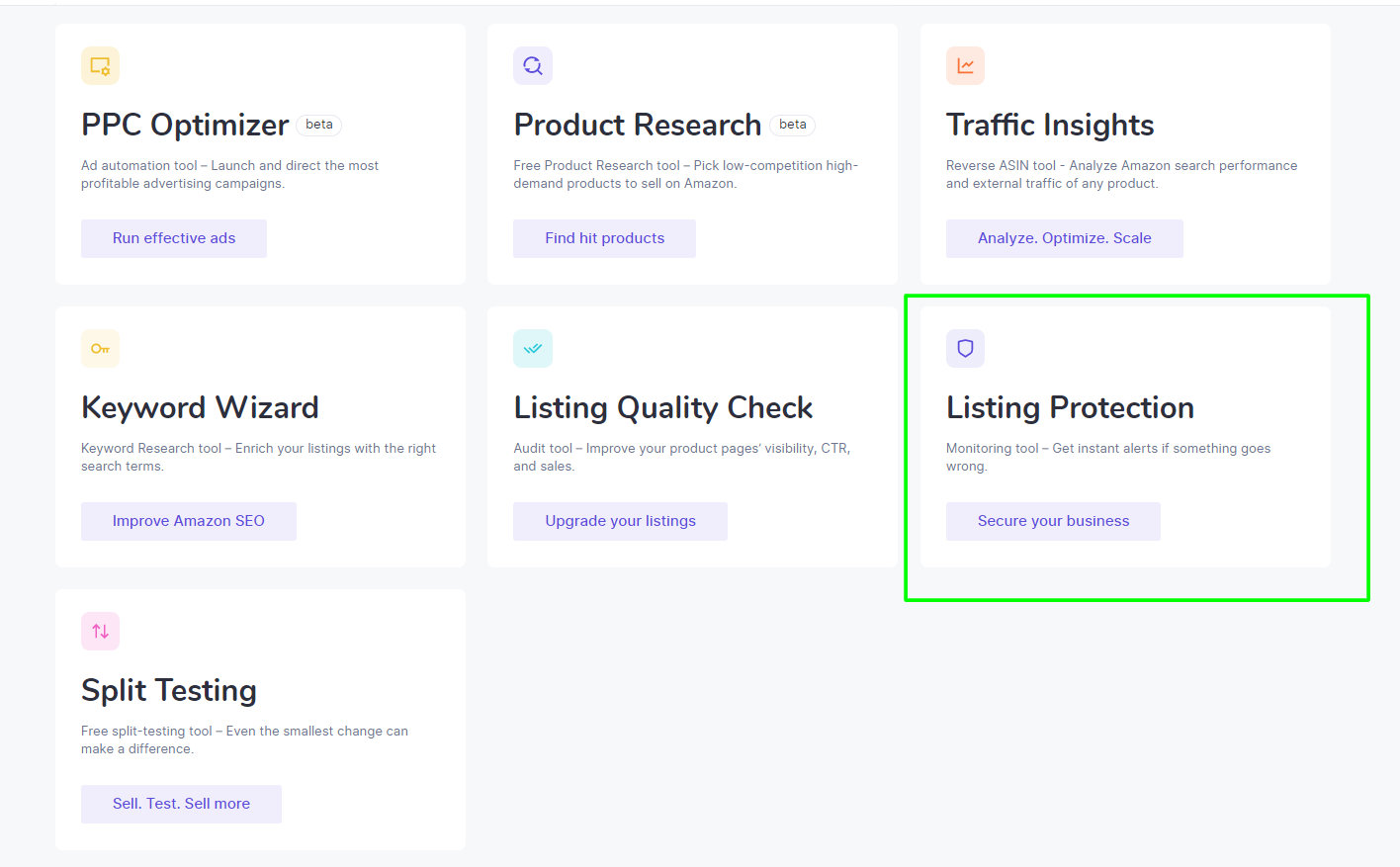Viewport: 1400px width, 867px height.
Task: Click the Listing Quality Check double-checkmark icon
Action: tap(533, 348)
